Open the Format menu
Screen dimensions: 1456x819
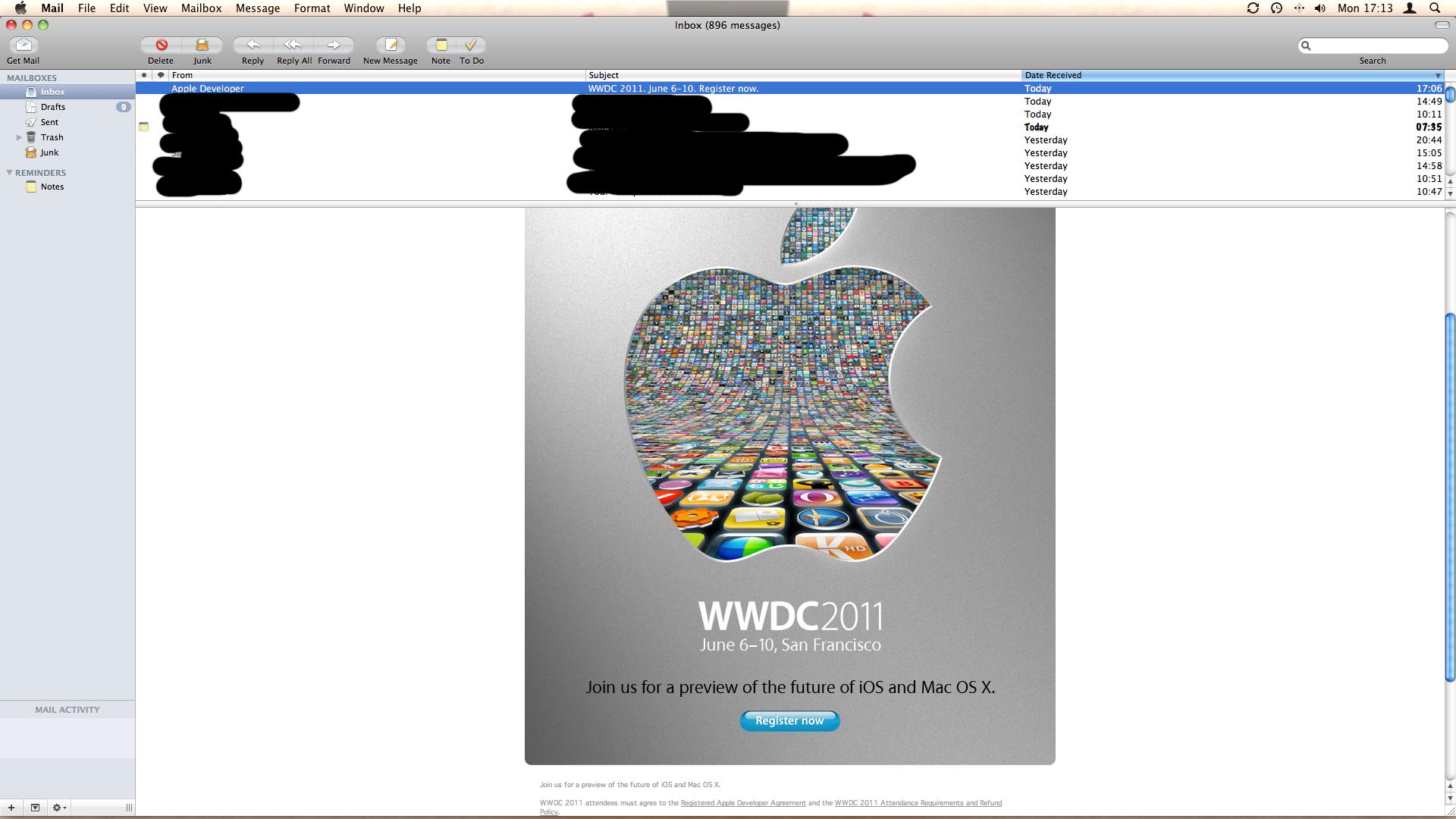[x=312, y=8]
